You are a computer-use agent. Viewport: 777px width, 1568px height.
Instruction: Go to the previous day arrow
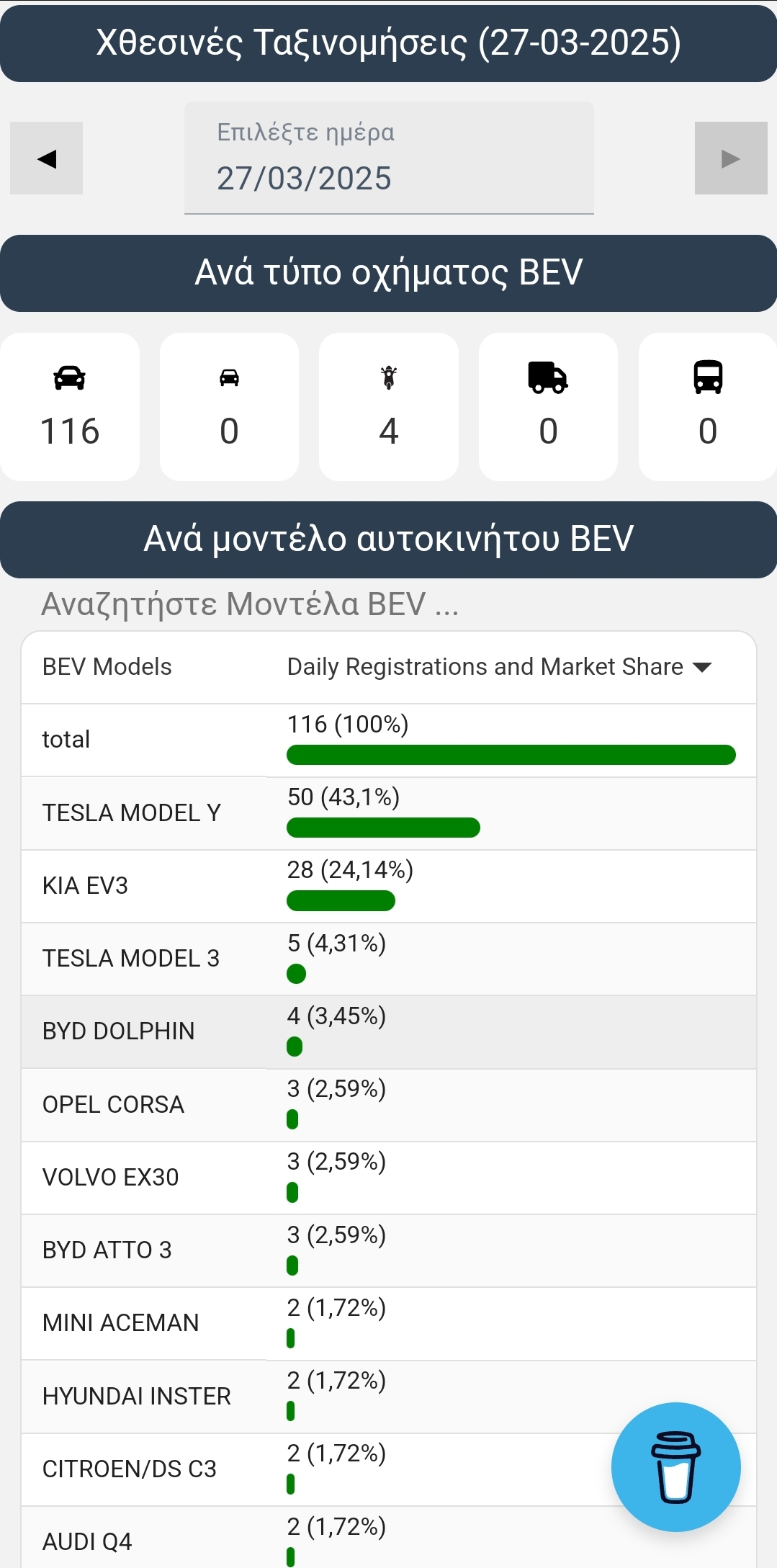(47, 158)
